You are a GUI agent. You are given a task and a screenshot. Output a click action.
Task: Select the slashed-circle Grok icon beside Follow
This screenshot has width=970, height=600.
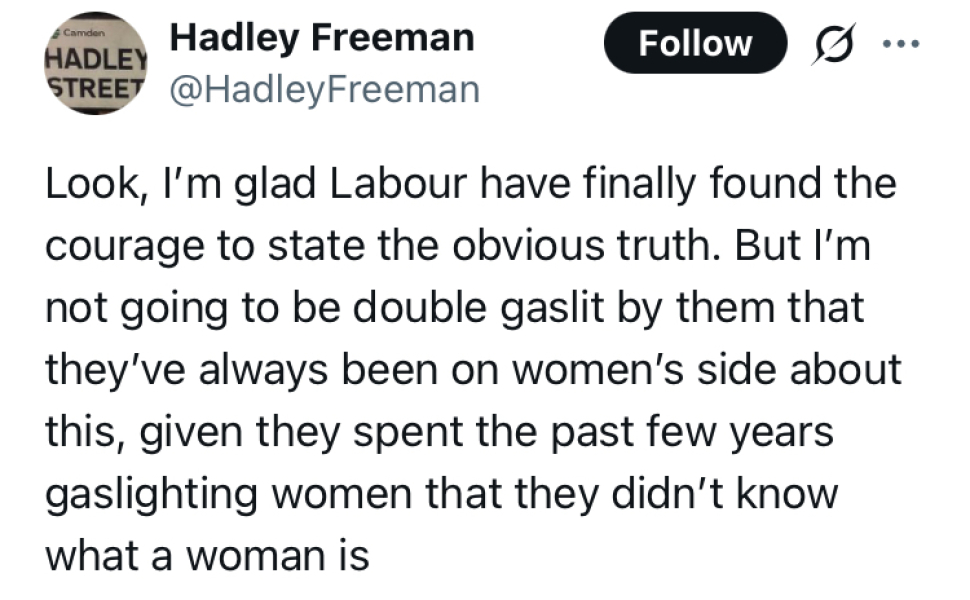pos(832,44)
